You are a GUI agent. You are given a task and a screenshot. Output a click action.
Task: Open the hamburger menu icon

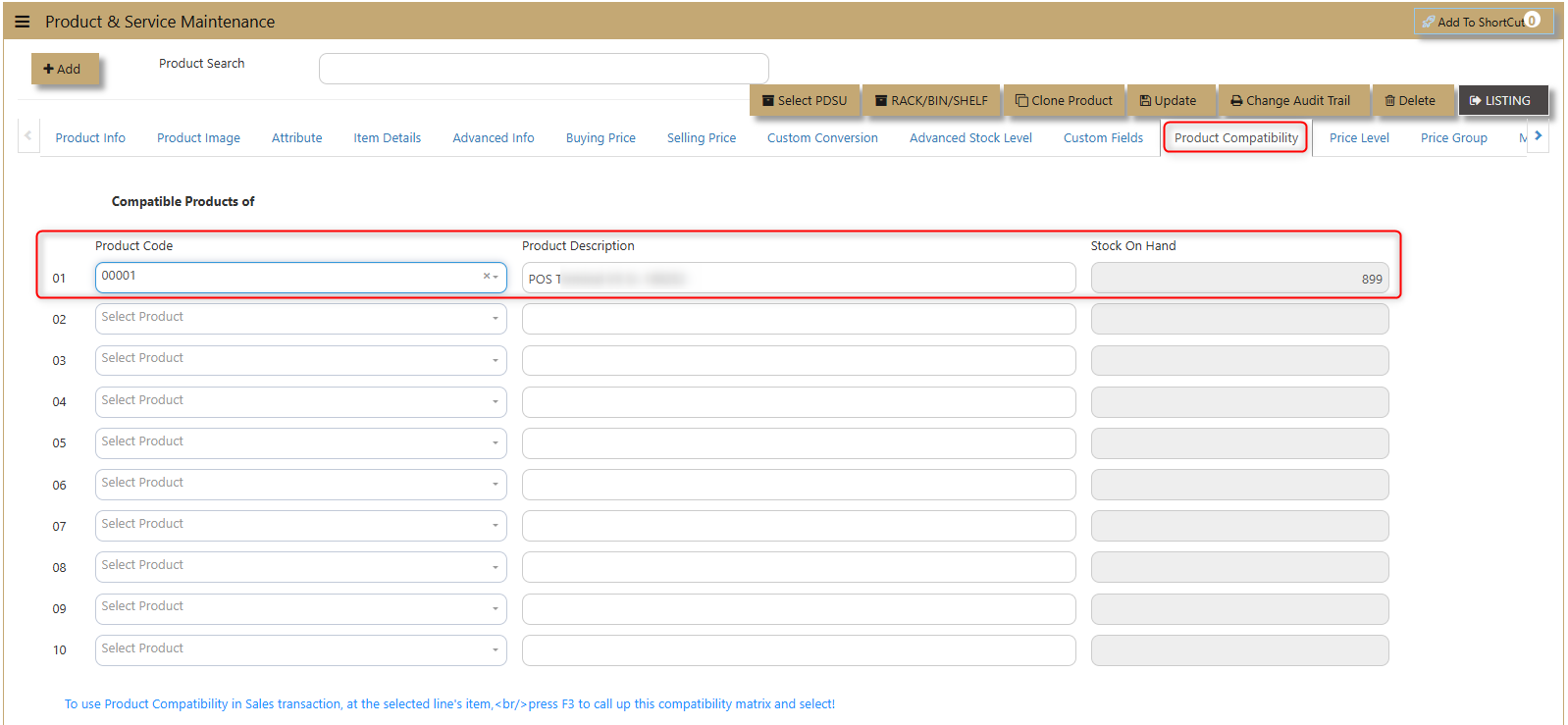[23, 22]
